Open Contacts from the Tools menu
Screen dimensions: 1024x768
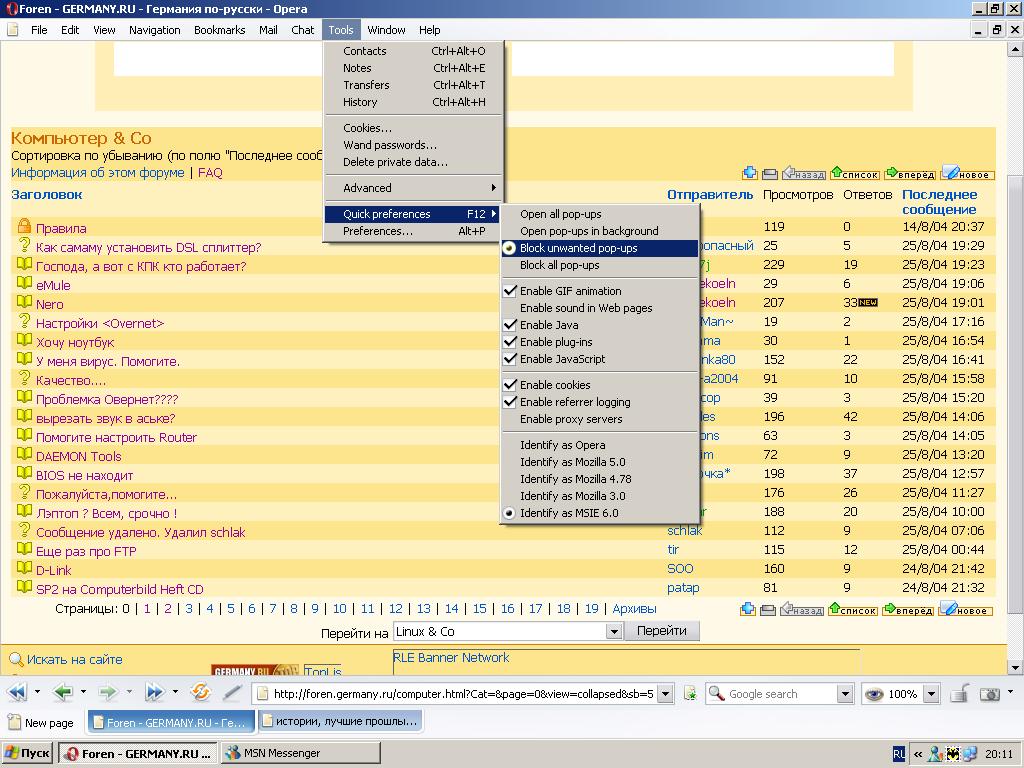pyautogui.click(x=413, y=51)
